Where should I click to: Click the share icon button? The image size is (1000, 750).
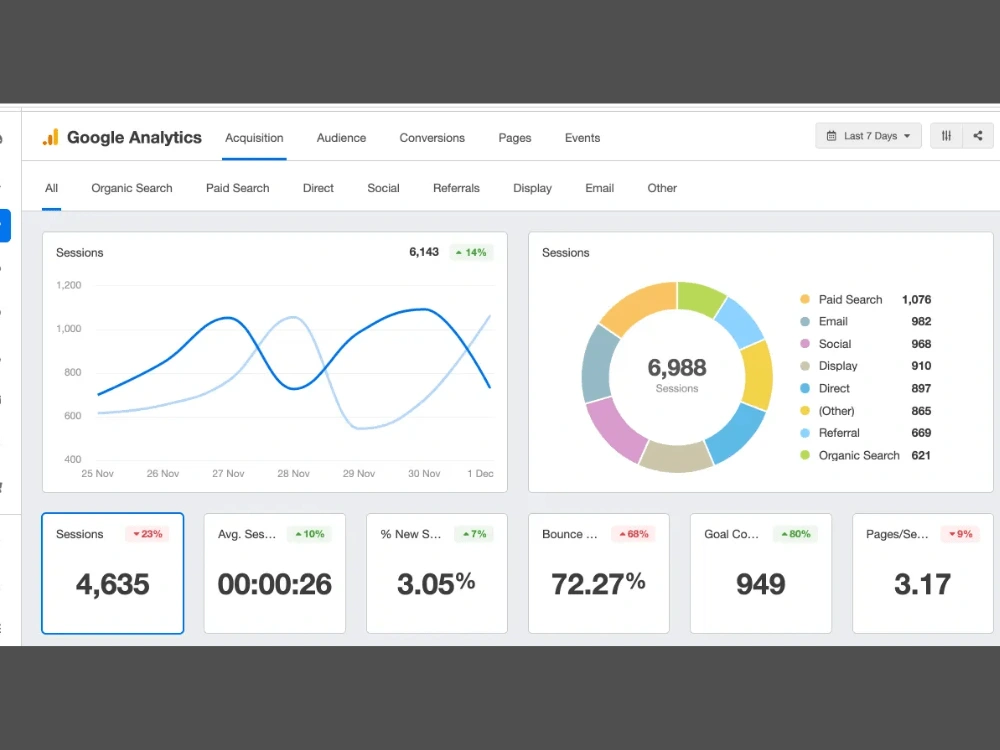[978, 136]
